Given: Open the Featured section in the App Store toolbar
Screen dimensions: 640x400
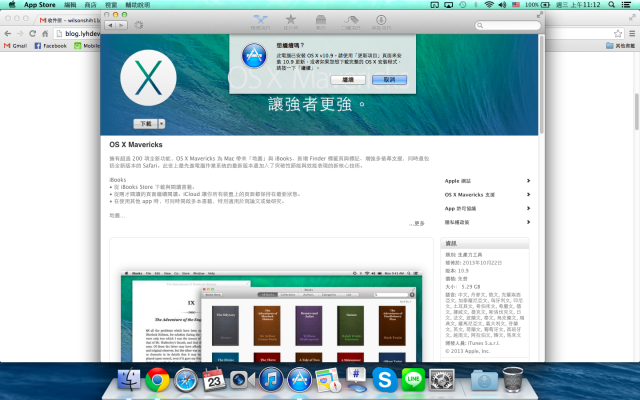Looking at the screenshot, I should pyautogui.click(x=260, y=22).
